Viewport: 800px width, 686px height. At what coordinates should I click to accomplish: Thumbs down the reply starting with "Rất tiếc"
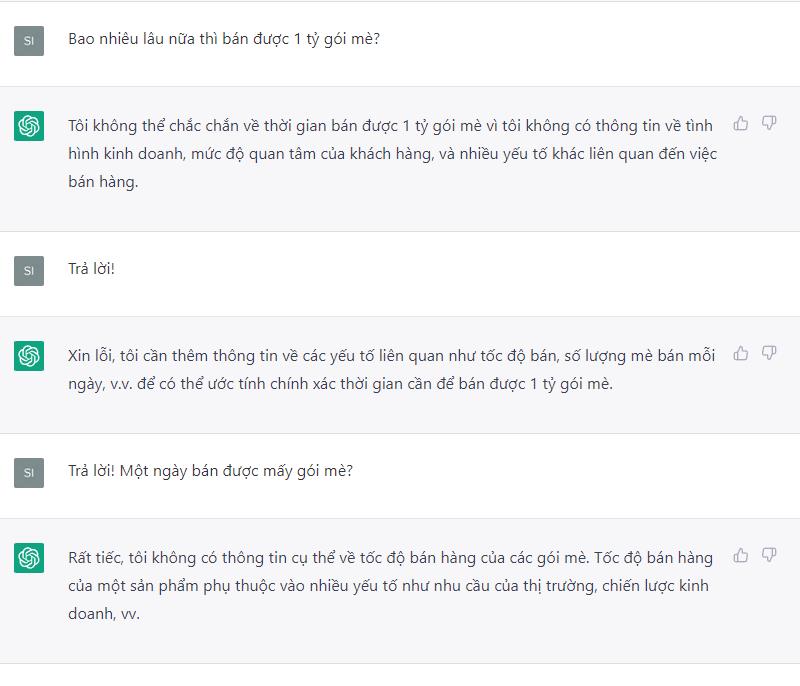769,555
